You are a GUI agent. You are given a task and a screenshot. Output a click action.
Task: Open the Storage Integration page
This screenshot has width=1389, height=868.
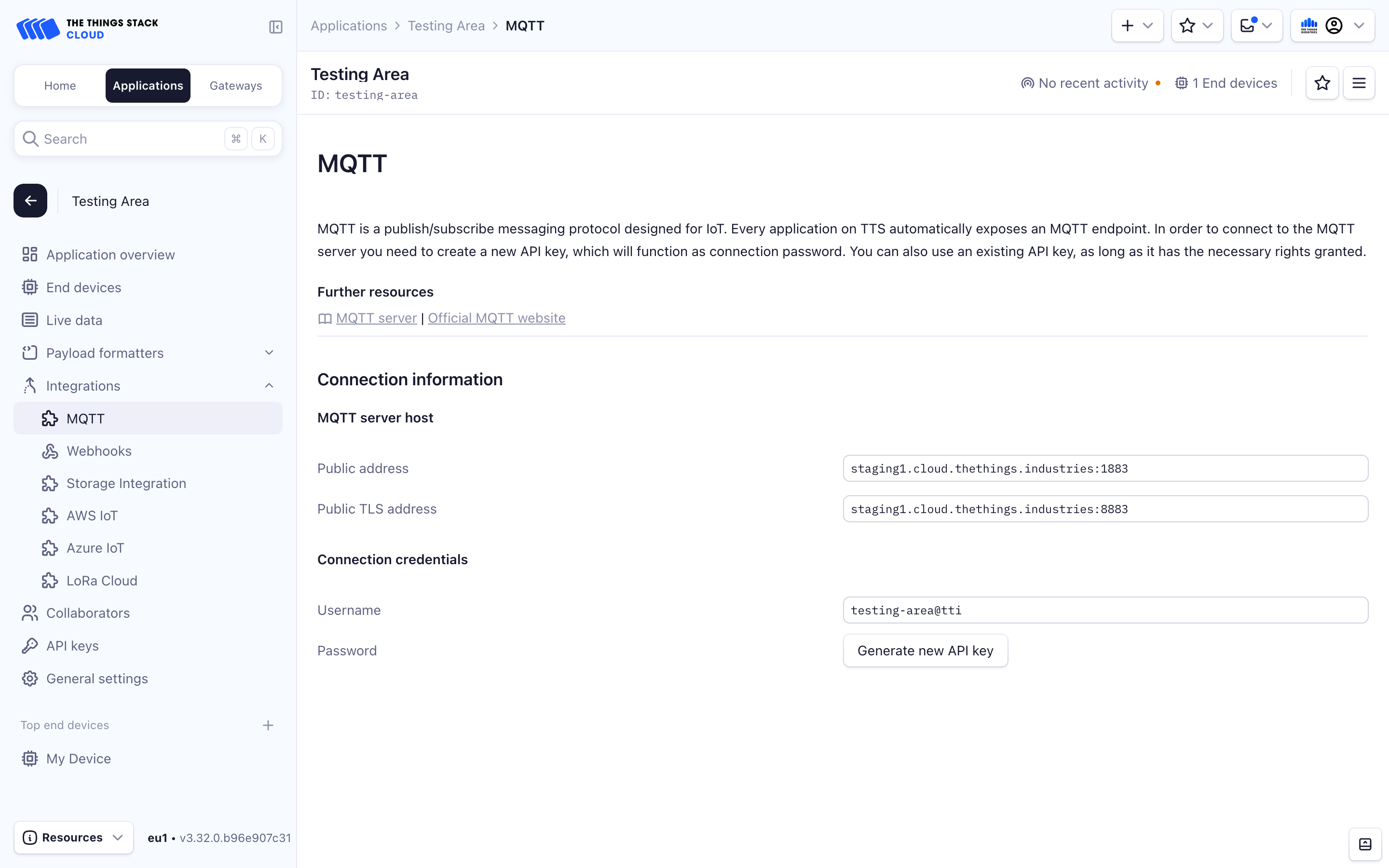[x=126, y=483]
